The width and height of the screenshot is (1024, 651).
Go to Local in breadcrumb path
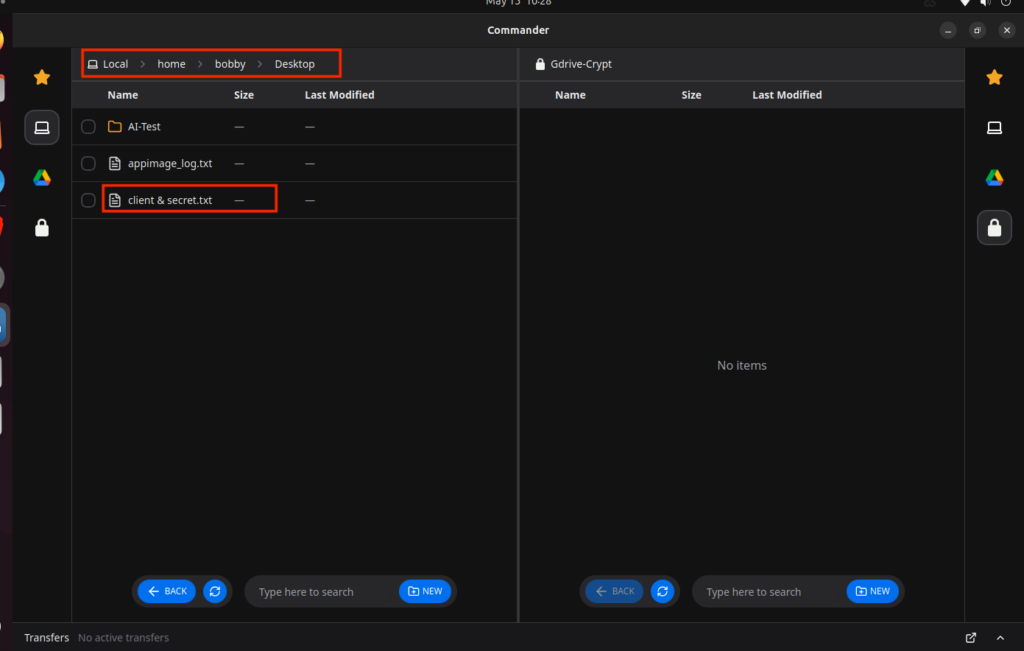pos(108,64)
